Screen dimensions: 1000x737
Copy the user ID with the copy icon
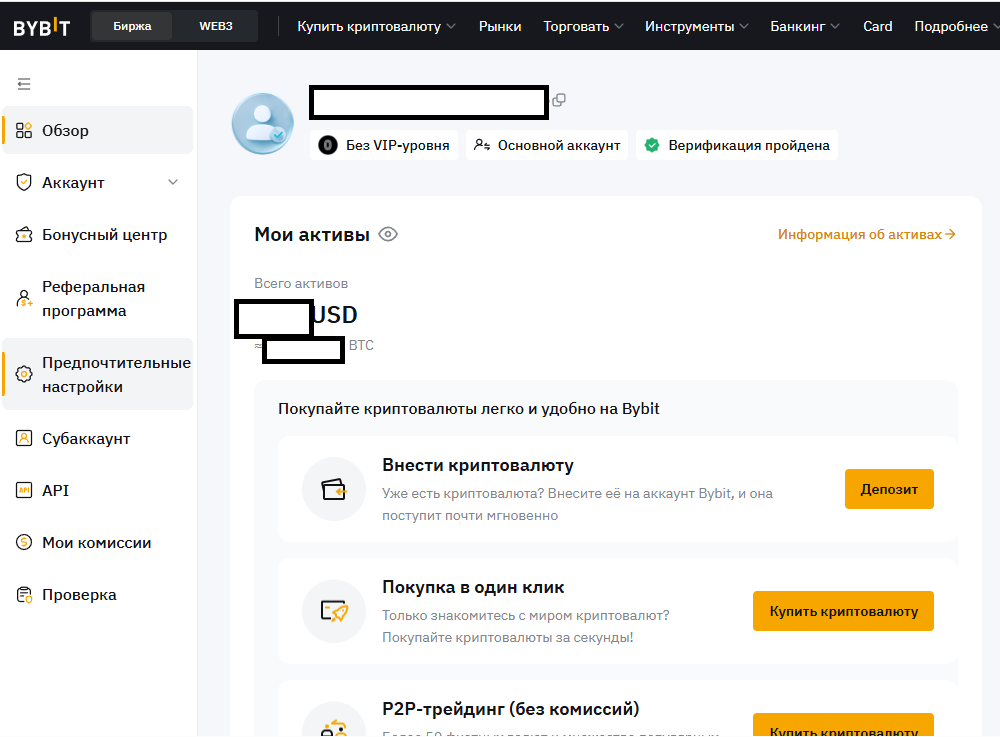point(559,100)
